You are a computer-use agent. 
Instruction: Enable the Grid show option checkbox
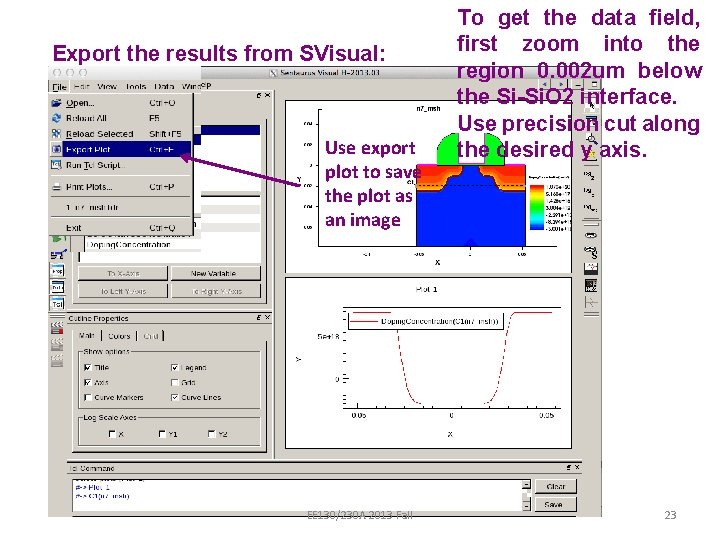coord(174,382)
